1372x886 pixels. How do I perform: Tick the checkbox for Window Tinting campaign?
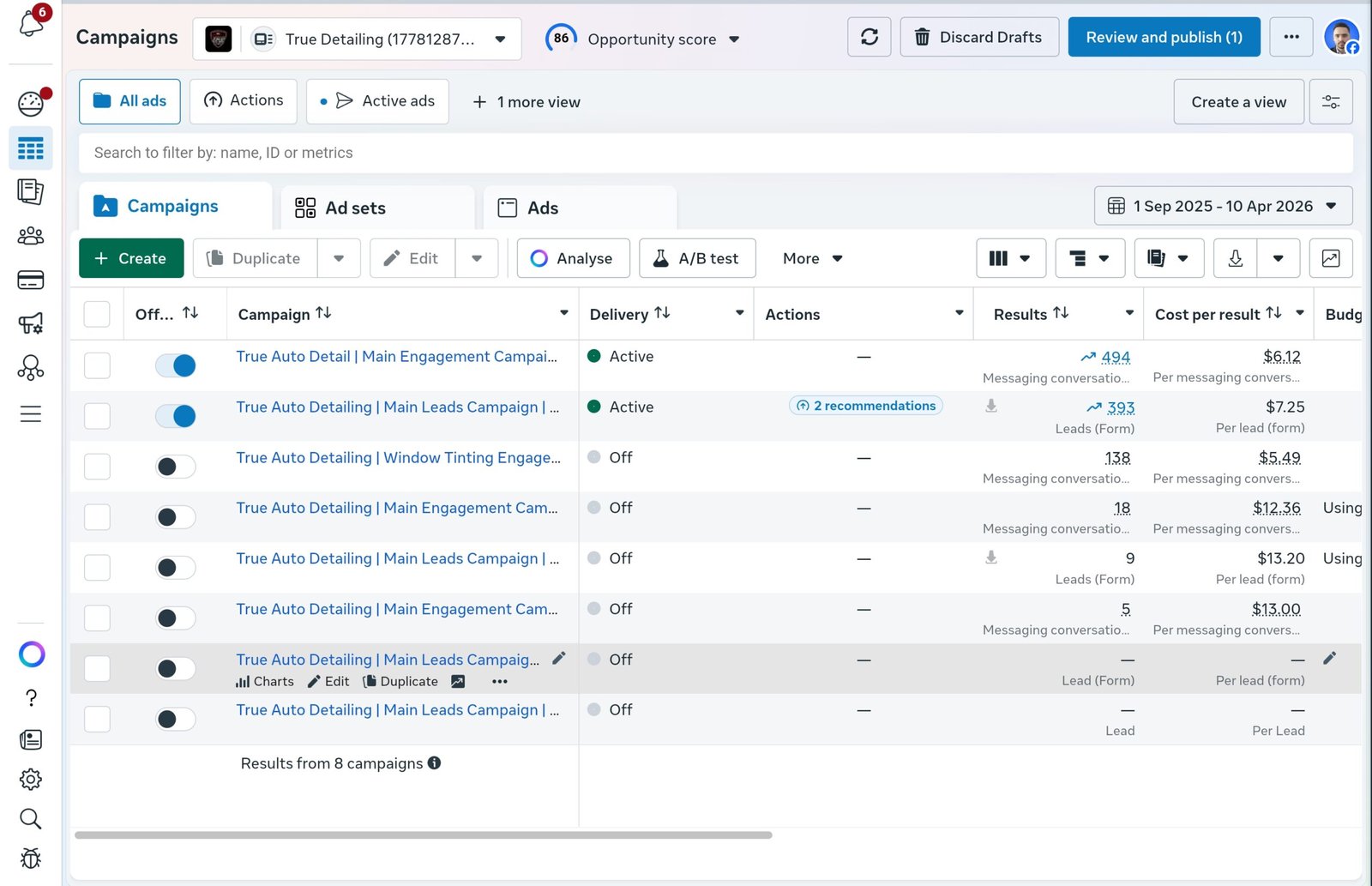[97, 467]
